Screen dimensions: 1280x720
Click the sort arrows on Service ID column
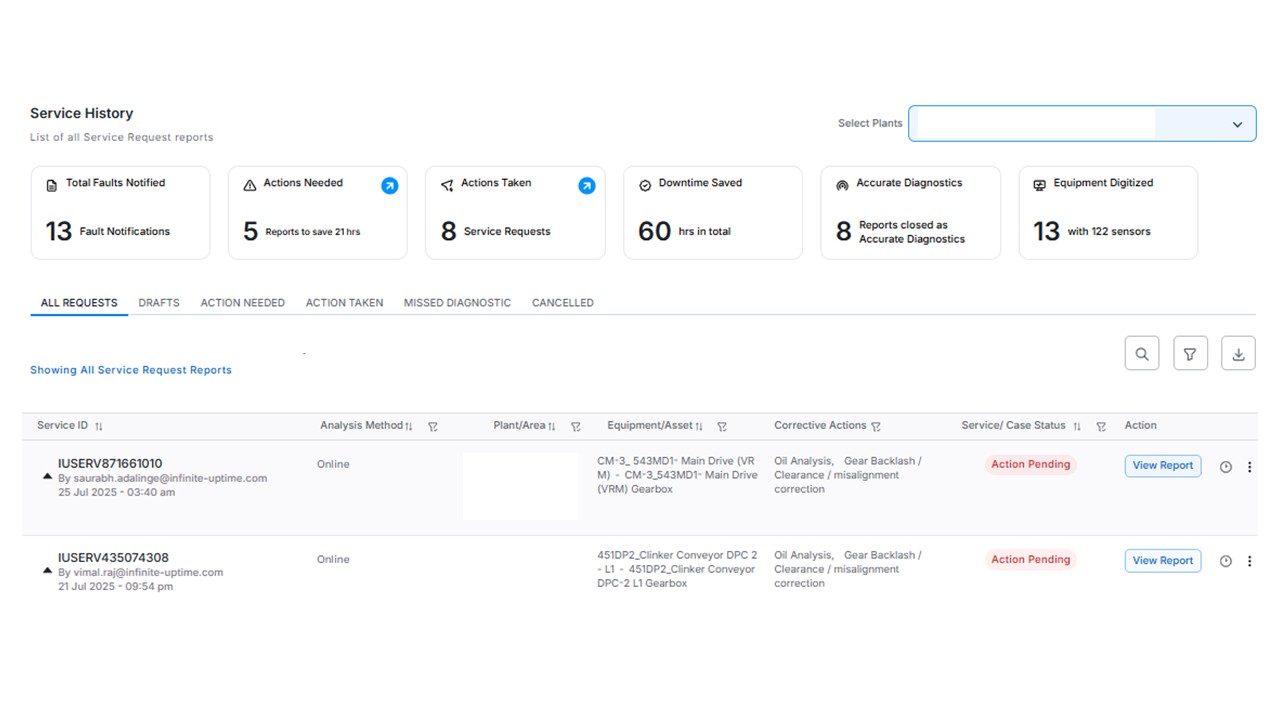pos(96,425)
